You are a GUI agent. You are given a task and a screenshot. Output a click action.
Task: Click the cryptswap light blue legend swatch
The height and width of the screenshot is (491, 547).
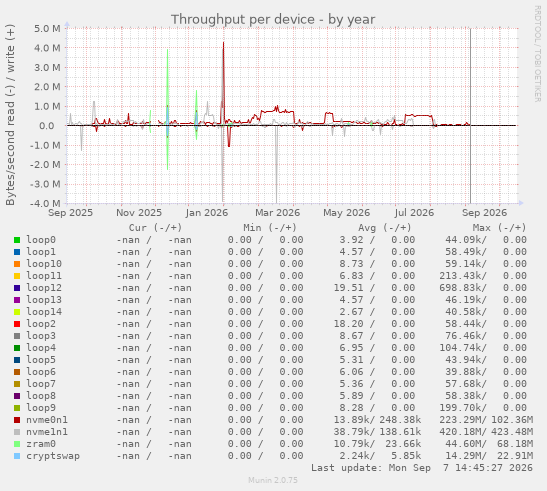tap(17, 456)
